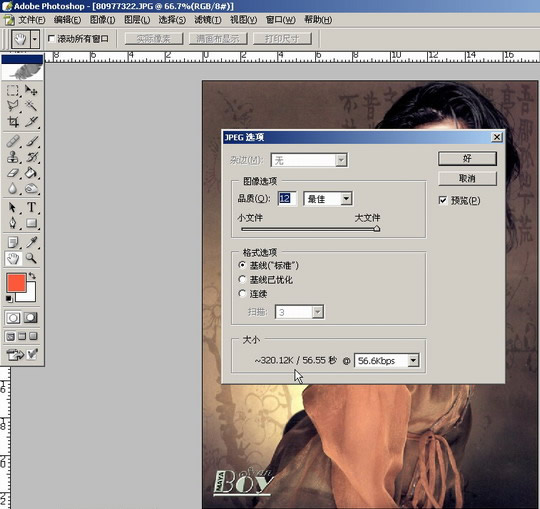Select the Zoom tool

pyautogui.click(x=31, y=258)
